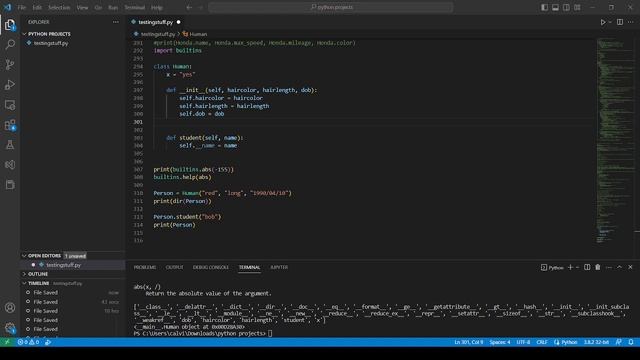Switch to the PROBLEMS panel tab
The height and width of the screenshot is (360, 640).
145,267
